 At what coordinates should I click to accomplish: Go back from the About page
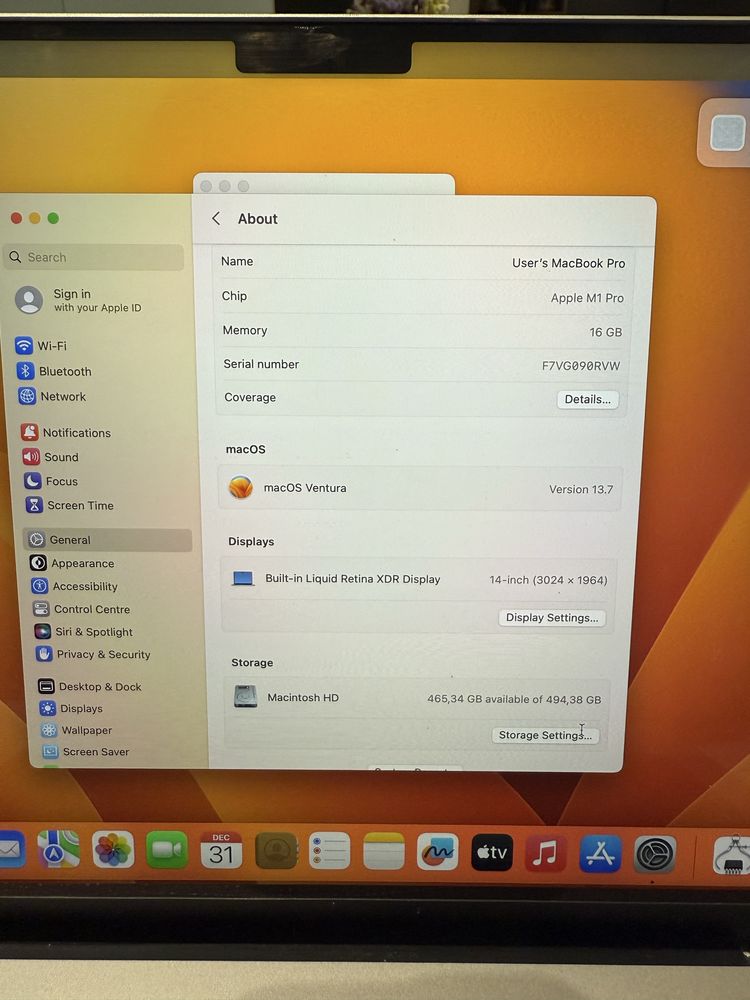click(216, 219)
